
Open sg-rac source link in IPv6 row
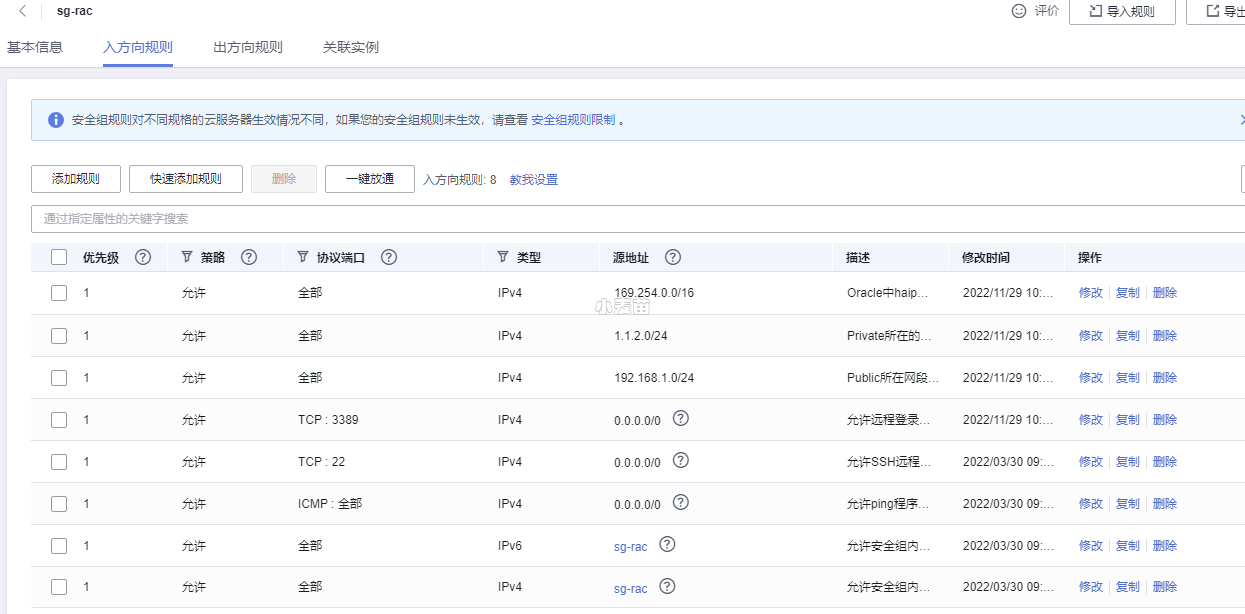pyautogui.click(x=631, y=546)
